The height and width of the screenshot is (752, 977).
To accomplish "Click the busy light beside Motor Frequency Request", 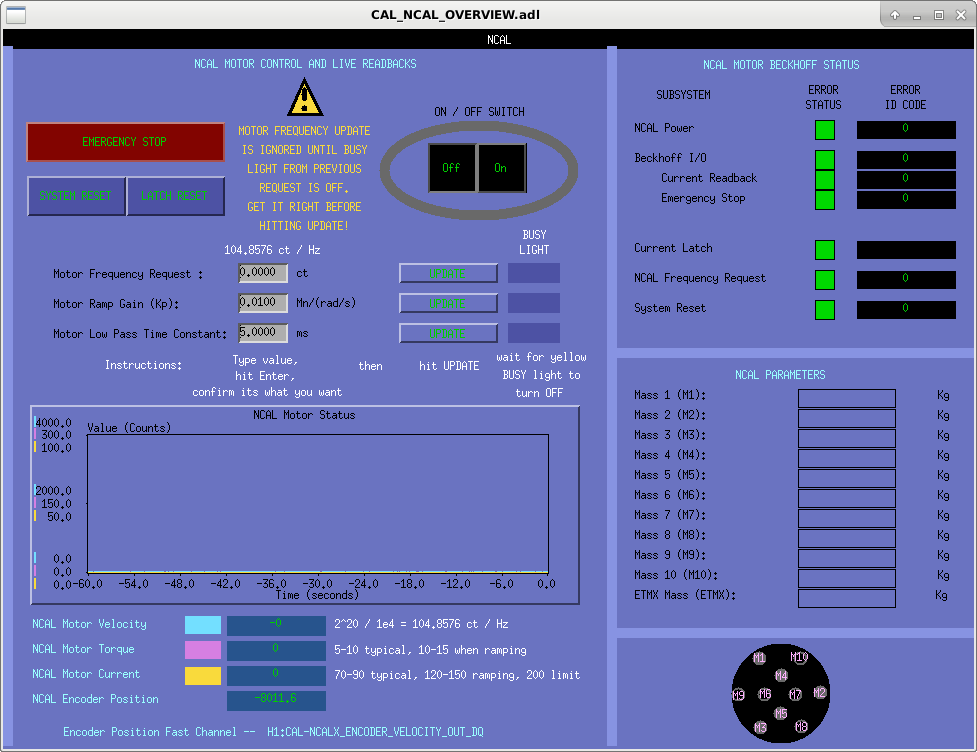I will point(533,273).
